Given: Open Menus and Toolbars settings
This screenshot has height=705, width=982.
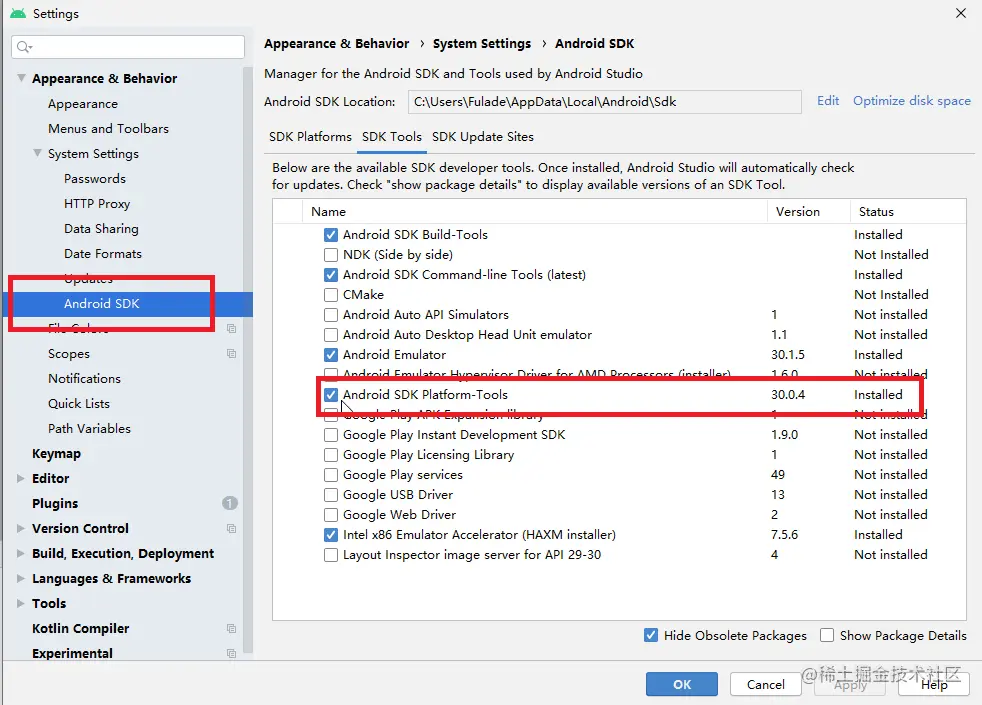Looking at the screenshot, I should pos(108,129).
